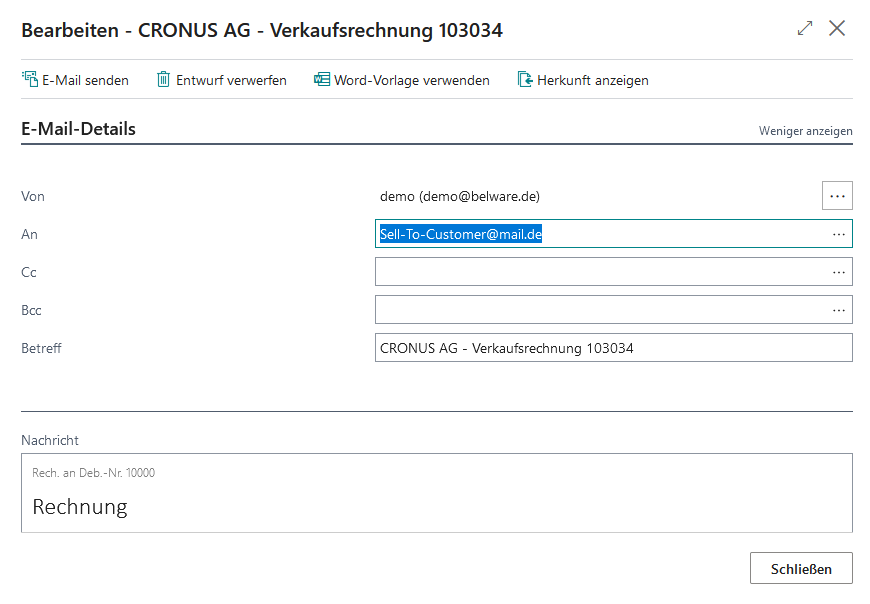Close the email dialog with X
This screenshot has height=604, width=870.
[837, 29]
